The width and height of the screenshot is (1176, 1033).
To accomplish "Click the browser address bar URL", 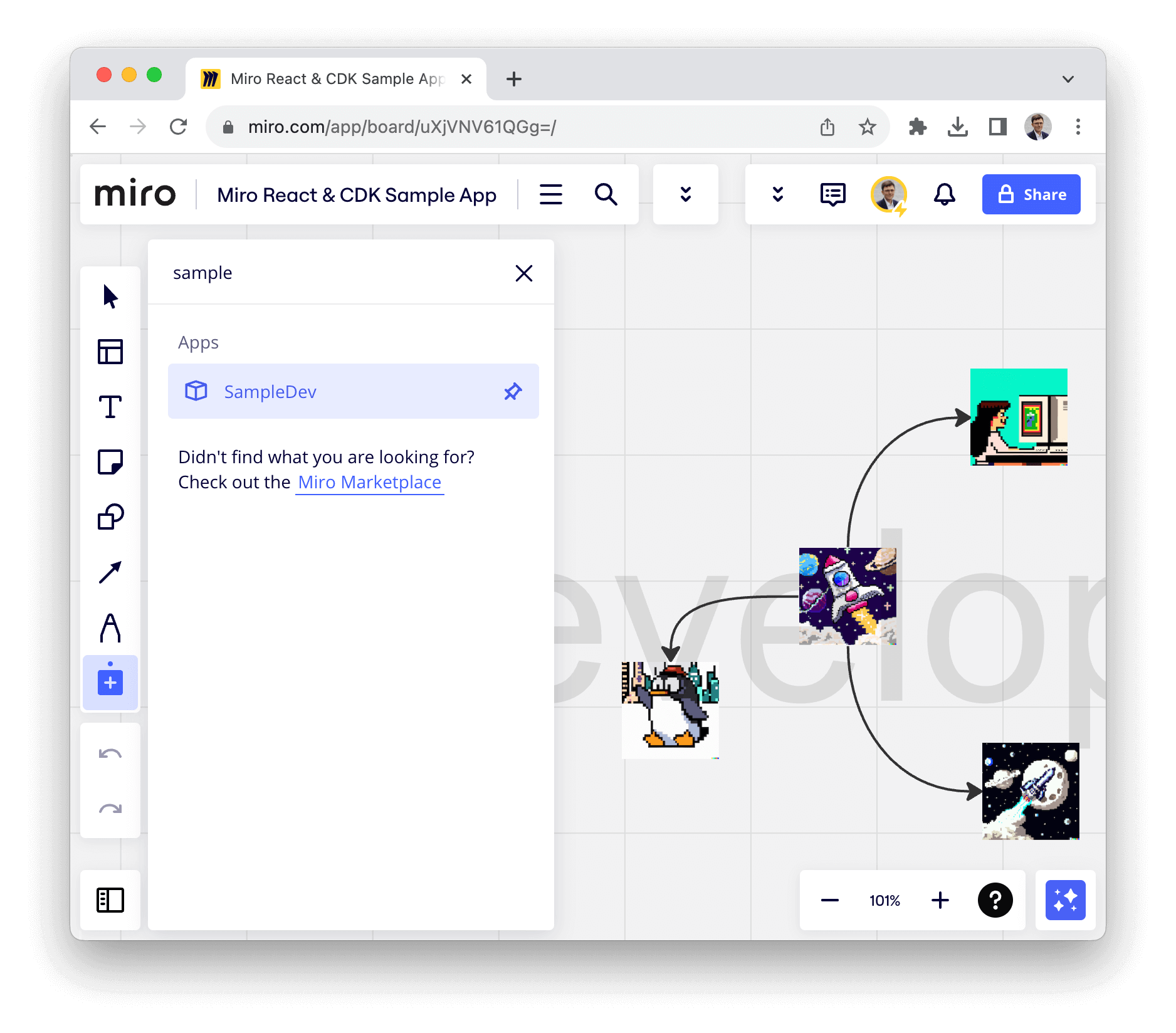I will click(402, 127).
